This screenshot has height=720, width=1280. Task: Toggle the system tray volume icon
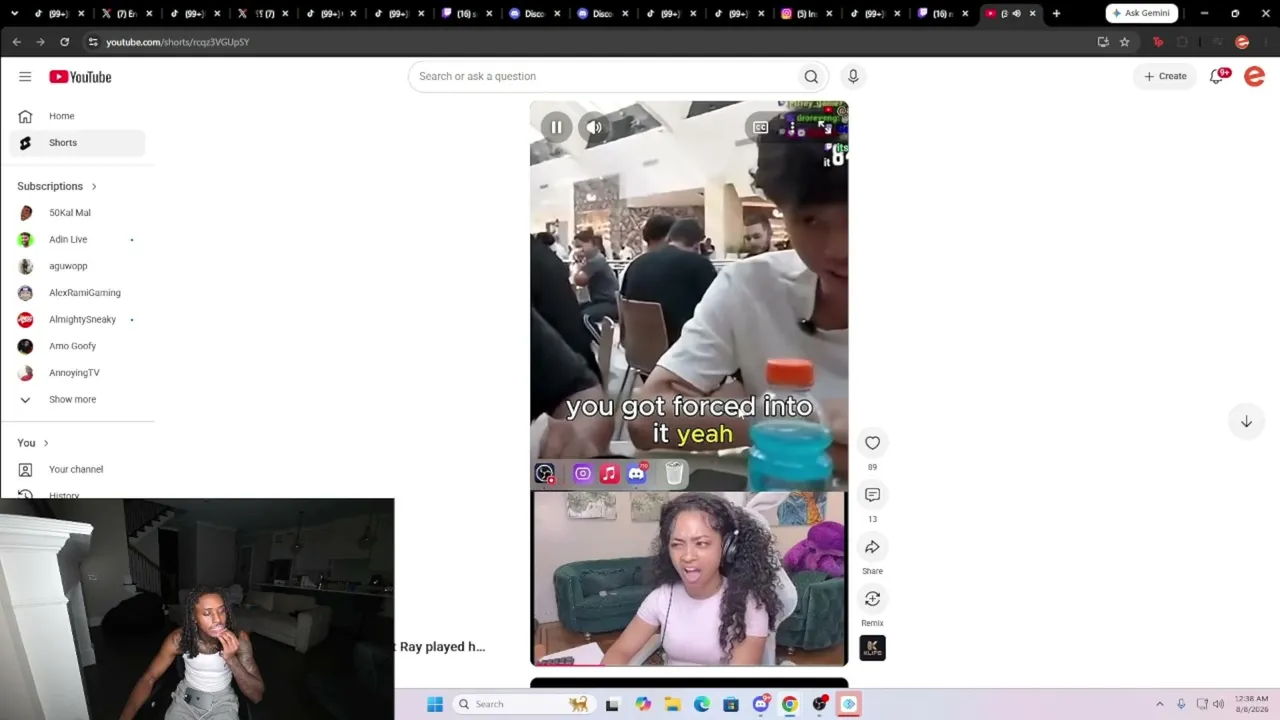(x=1218, y=704)
